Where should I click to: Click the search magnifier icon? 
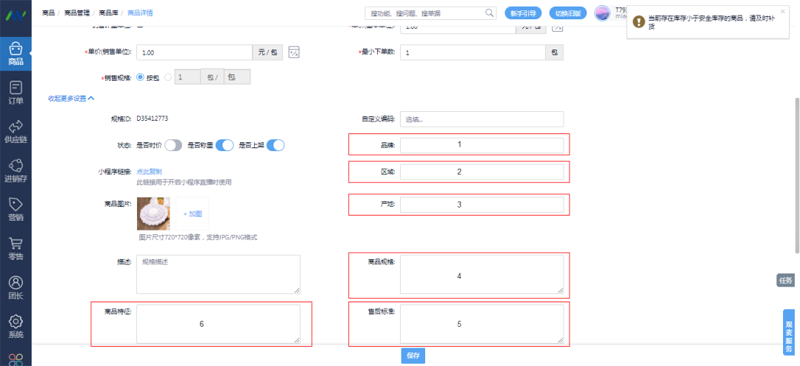[489, 13]
